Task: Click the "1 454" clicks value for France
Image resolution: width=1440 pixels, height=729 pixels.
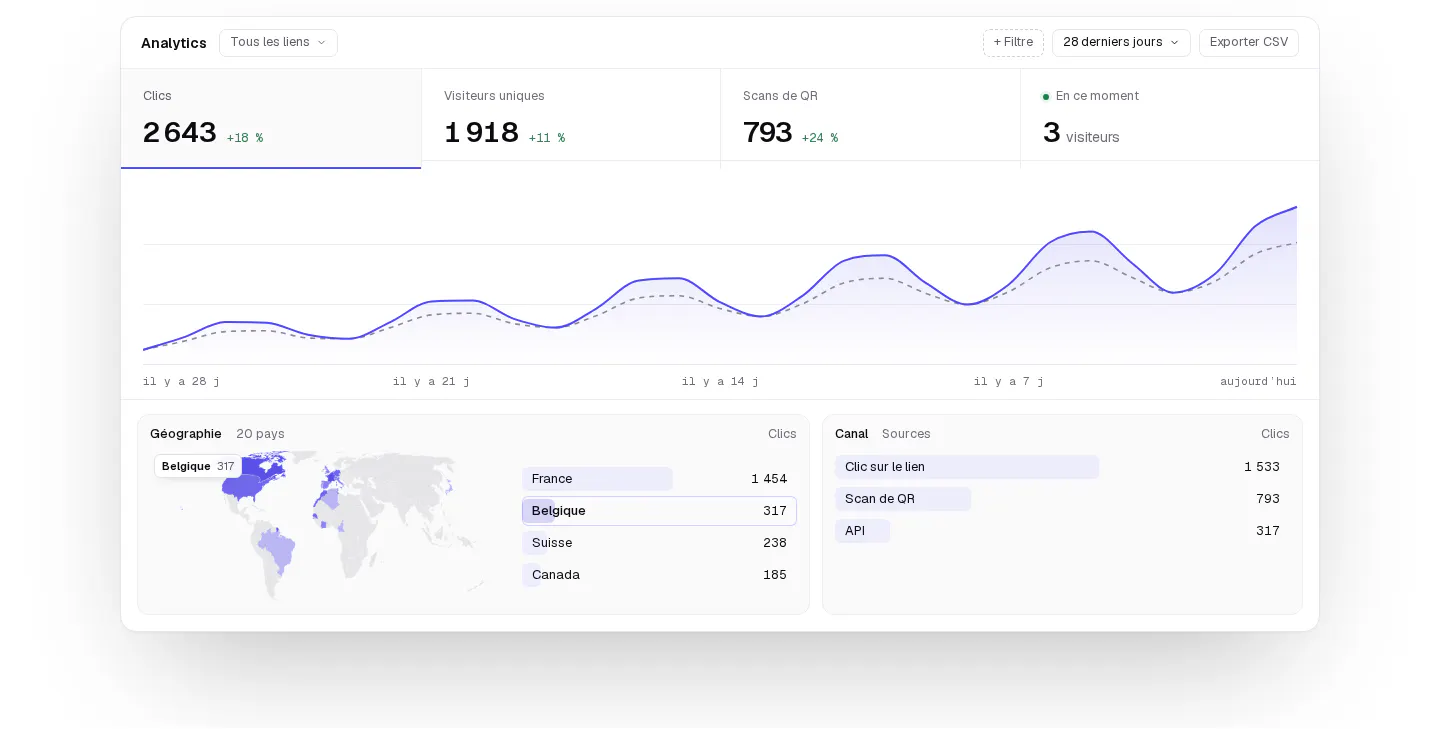Action: [769, 479]
